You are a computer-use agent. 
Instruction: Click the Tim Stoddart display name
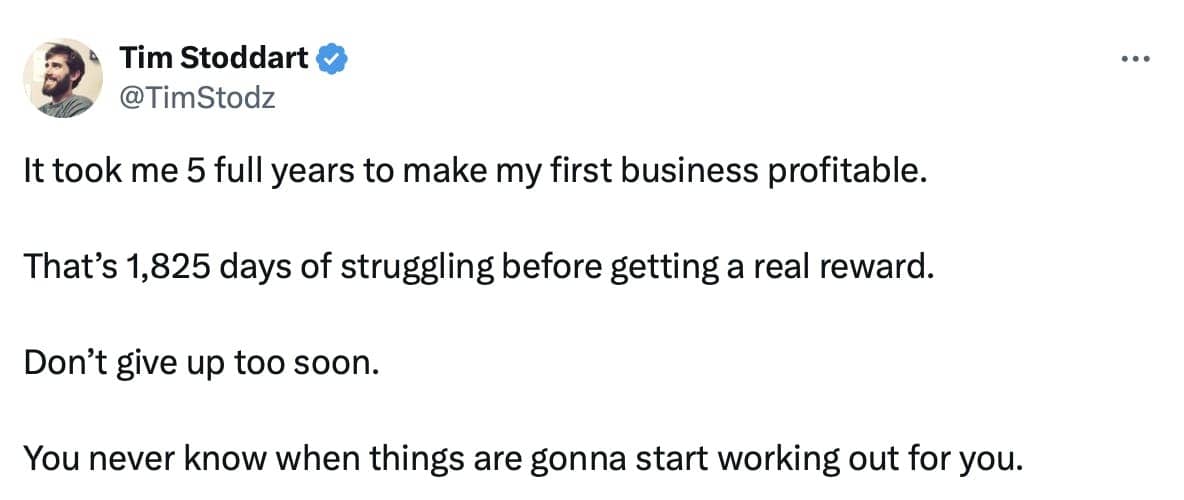click(214, 59)
